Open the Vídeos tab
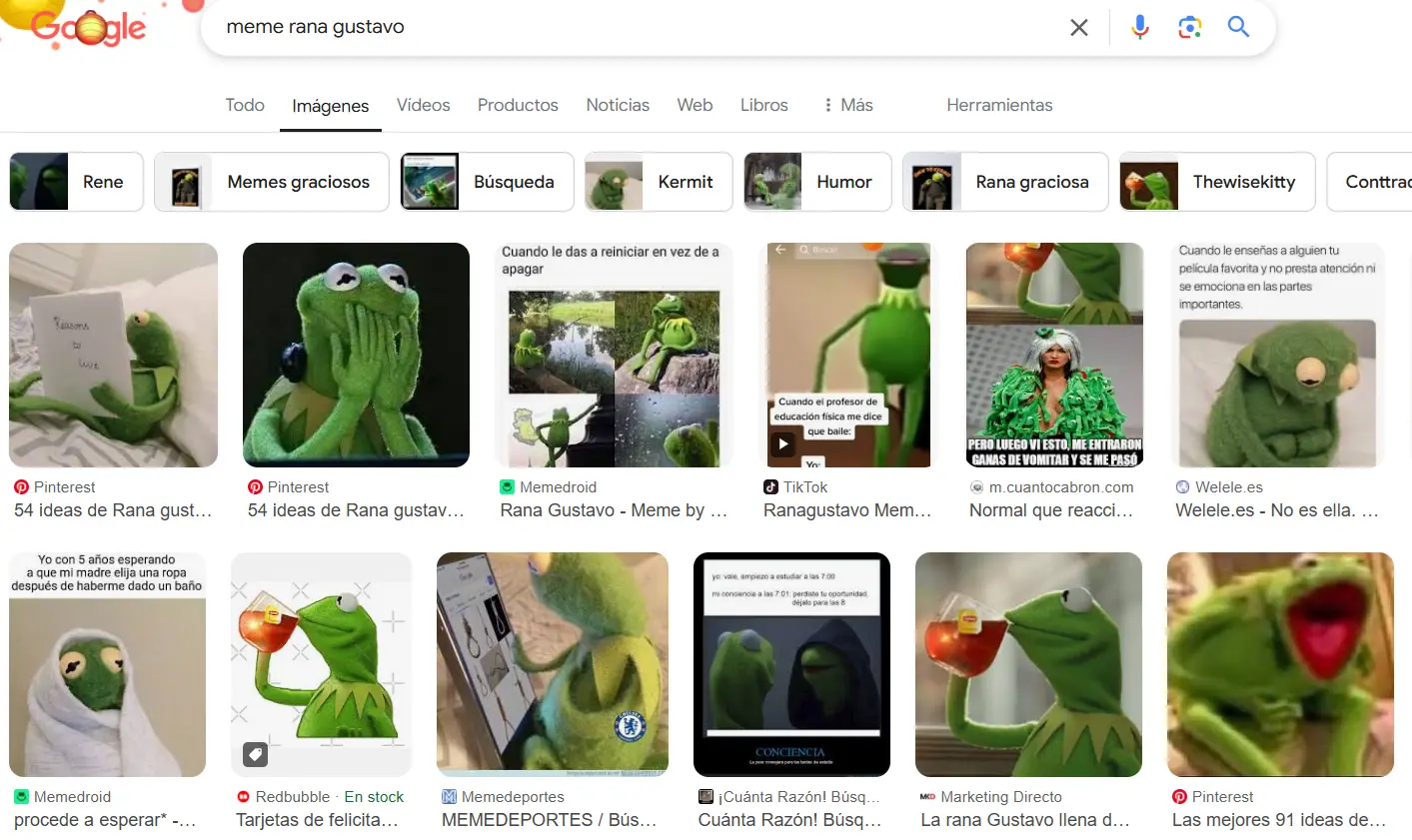The image size is (1412, 840). pyautogui.click(x=424, y=105)
